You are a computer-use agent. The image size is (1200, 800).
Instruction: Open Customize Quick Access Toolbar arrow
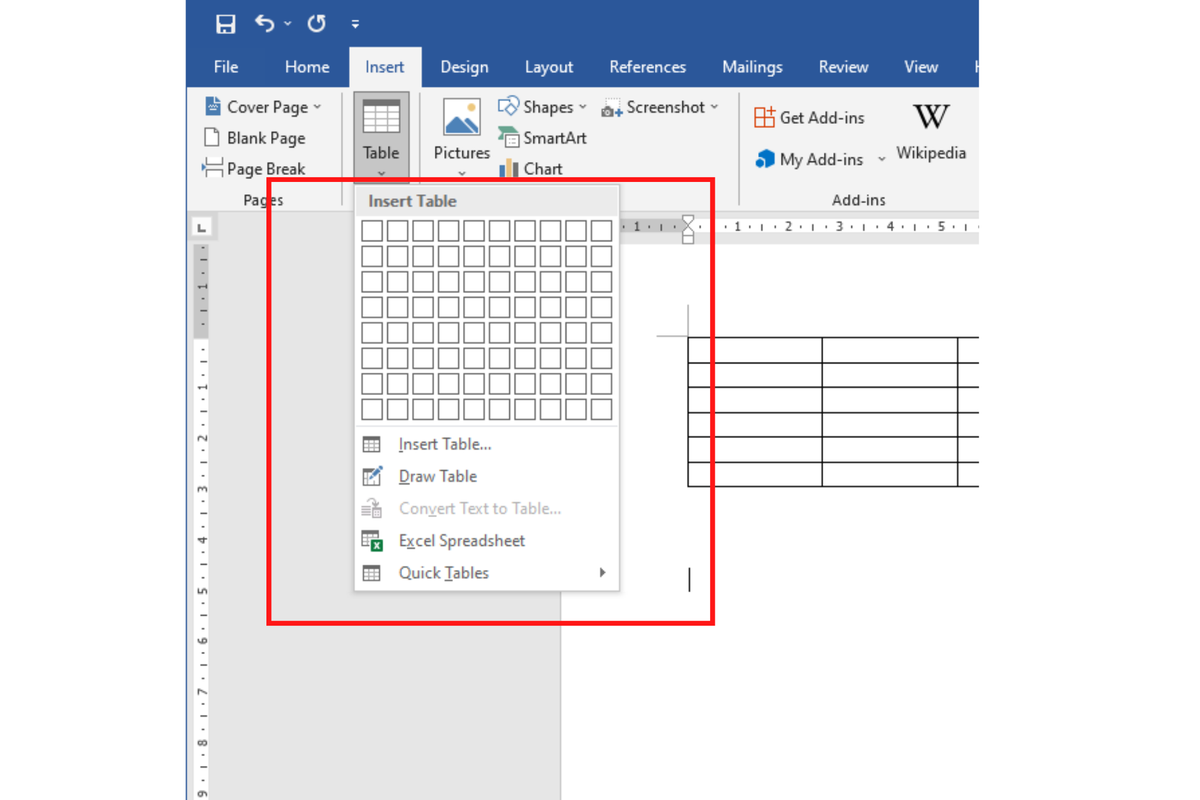(x=355, y=24)
